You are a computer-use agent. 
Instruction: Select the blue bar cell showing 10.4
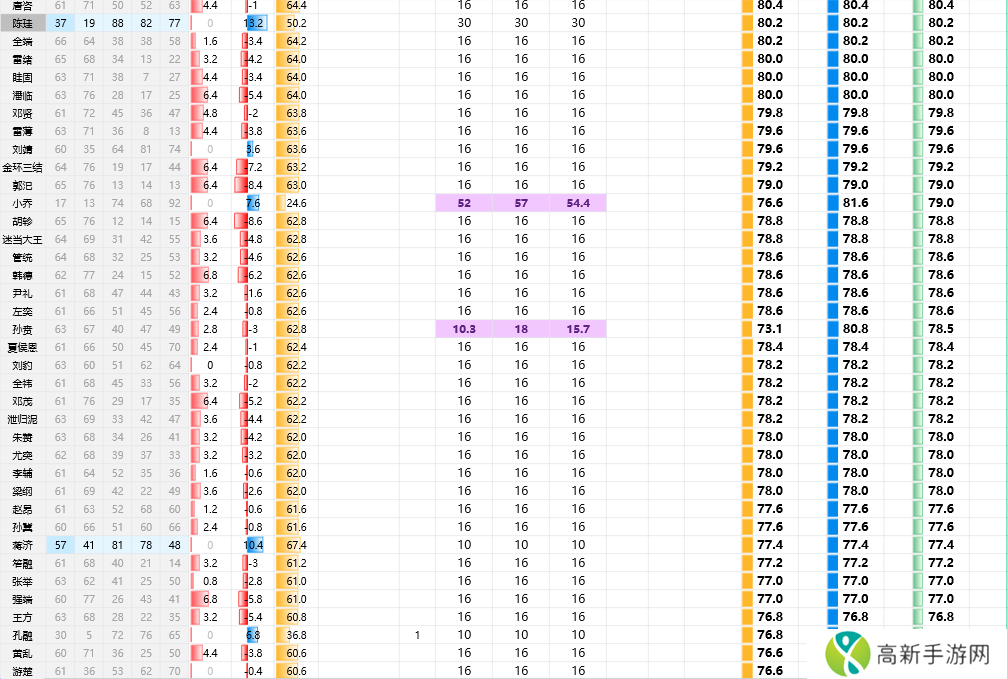click(254, 545)
